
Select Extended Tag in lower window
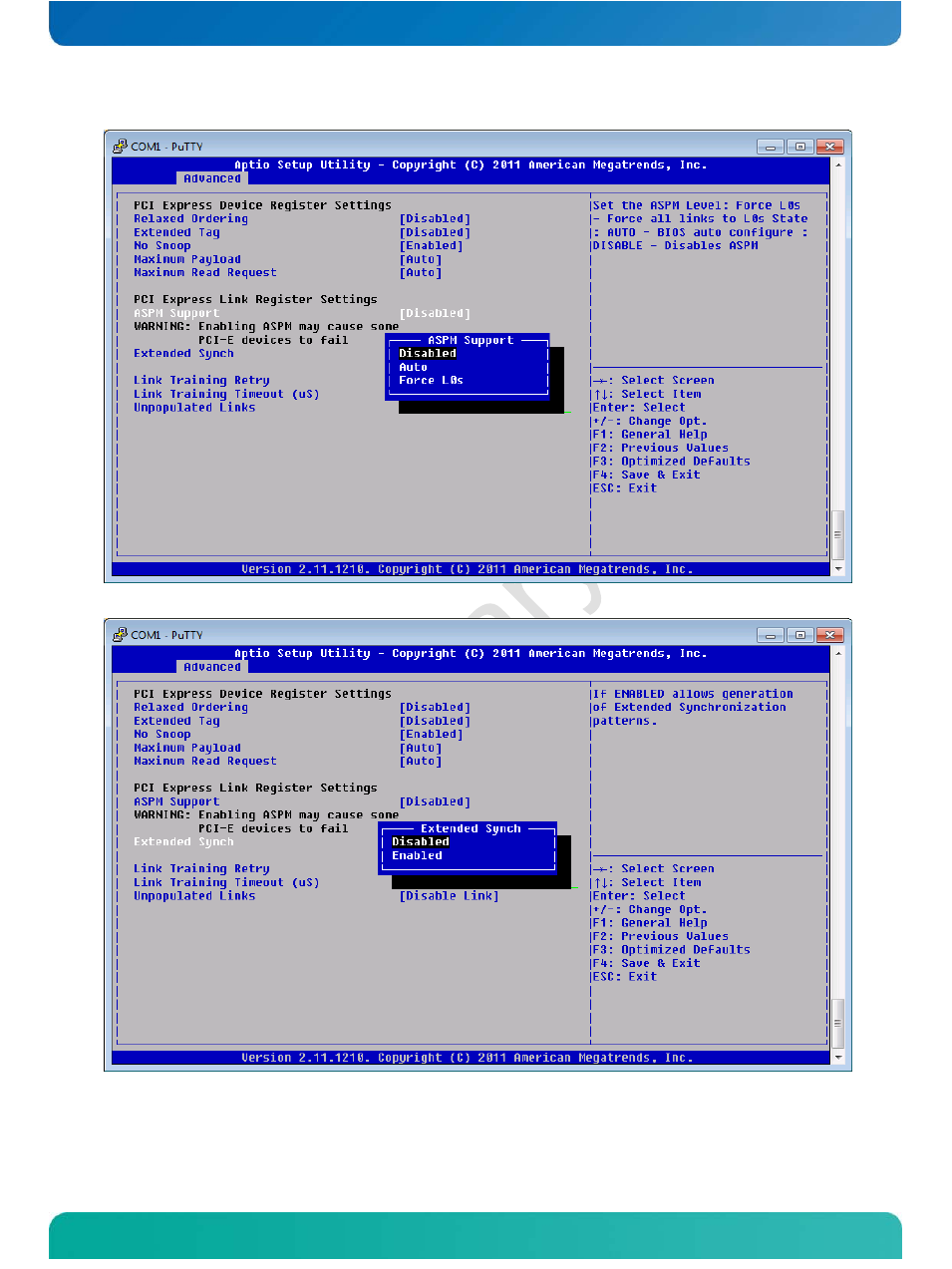pyautogui.click(x=176, y=721)
